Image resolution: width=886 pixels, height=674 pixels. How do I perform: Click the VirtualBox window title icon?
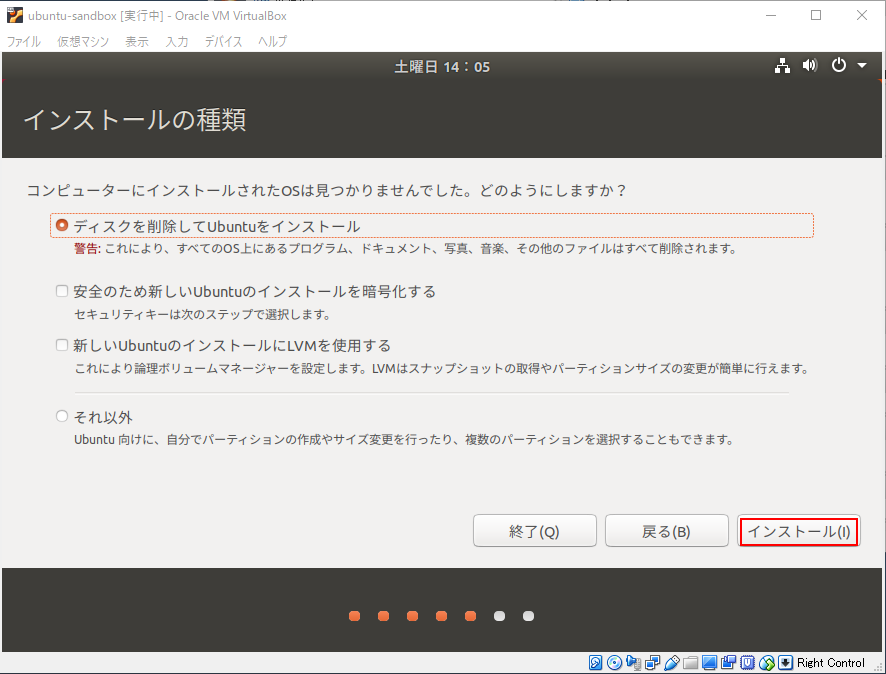coord(15,15)
